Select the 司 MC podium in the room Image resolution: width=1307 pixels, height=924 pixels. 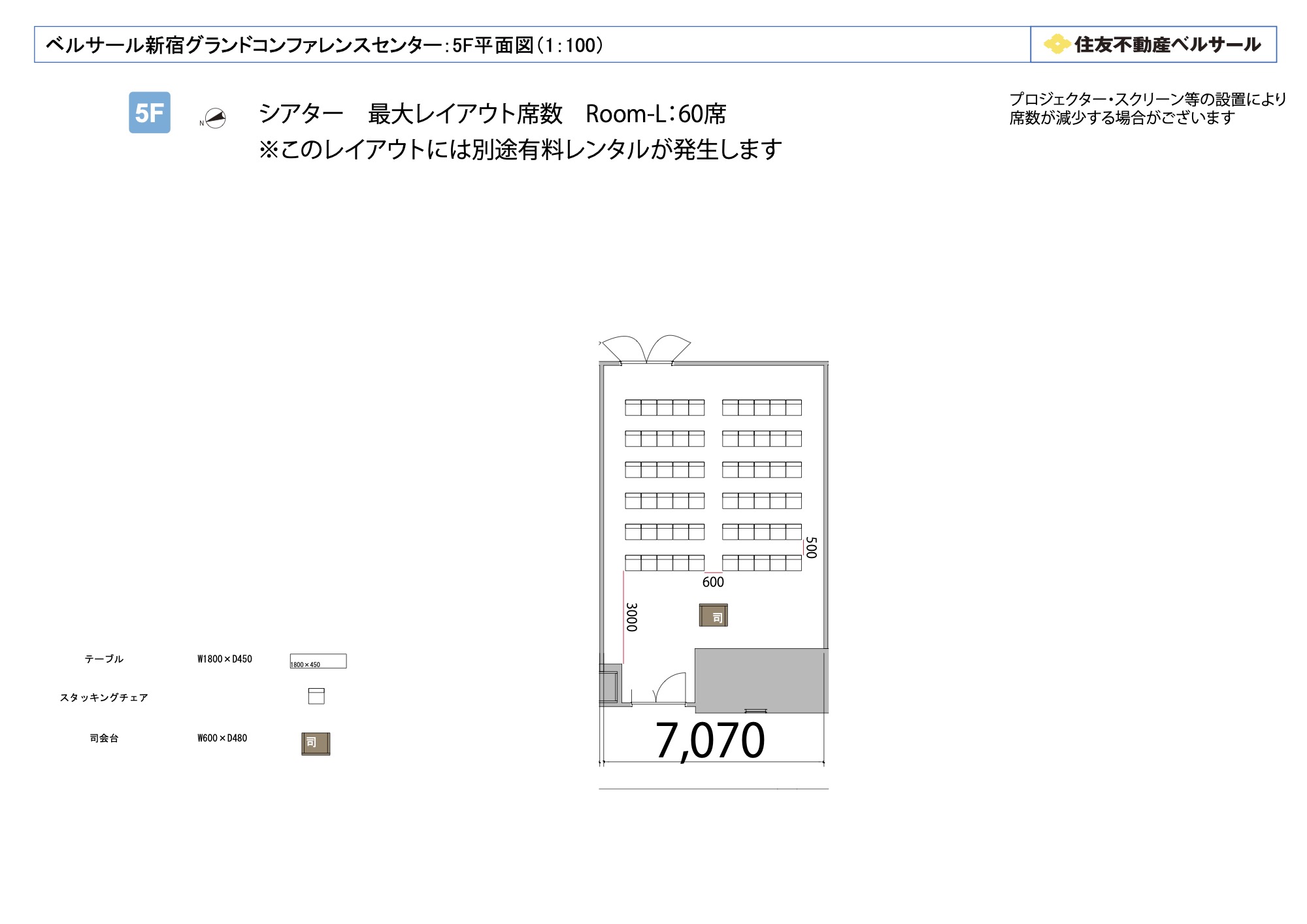713,615
